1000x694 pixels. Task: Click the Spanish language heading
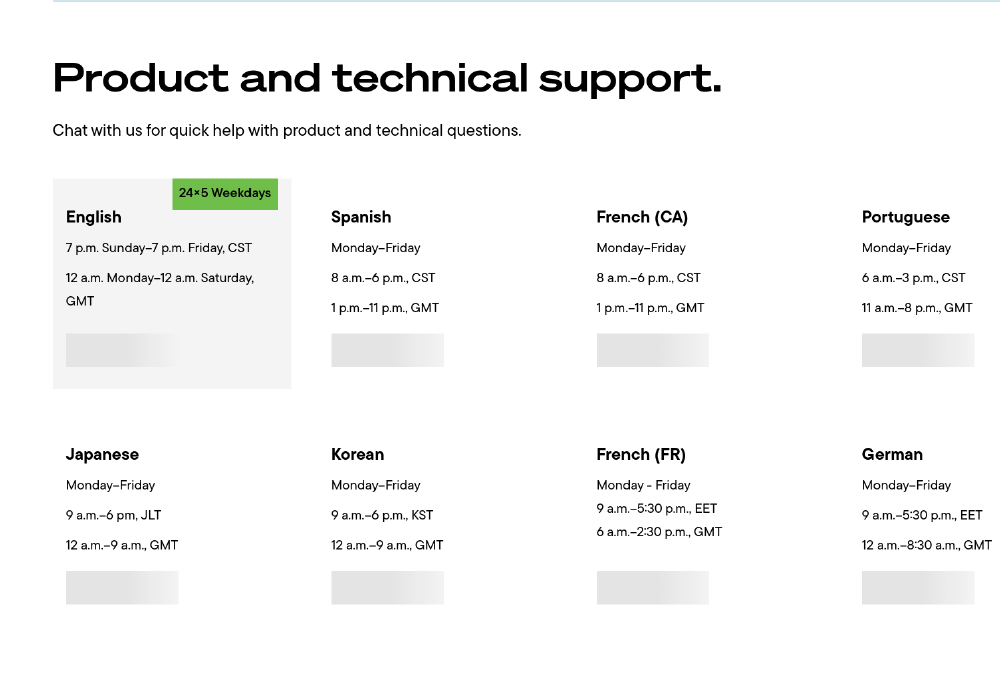[361, 217]
